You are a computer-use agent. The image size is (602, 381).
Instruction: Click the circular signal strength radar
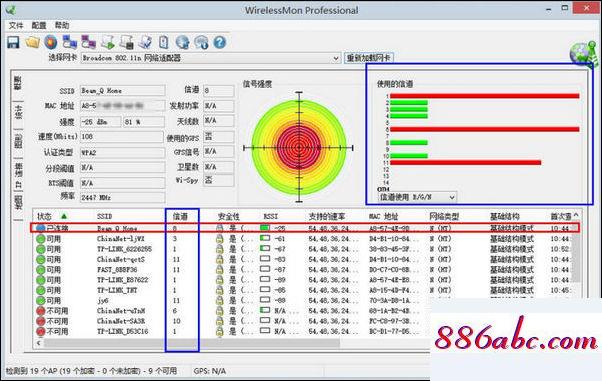pyautogui.click(x=299, y=147)
